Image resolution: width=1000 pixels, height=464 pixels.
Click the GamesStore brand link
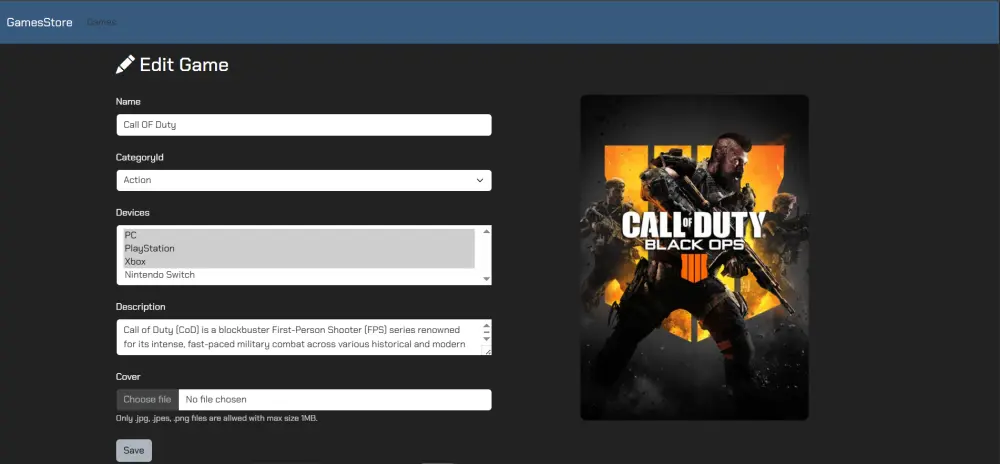(x=40, y=22)
